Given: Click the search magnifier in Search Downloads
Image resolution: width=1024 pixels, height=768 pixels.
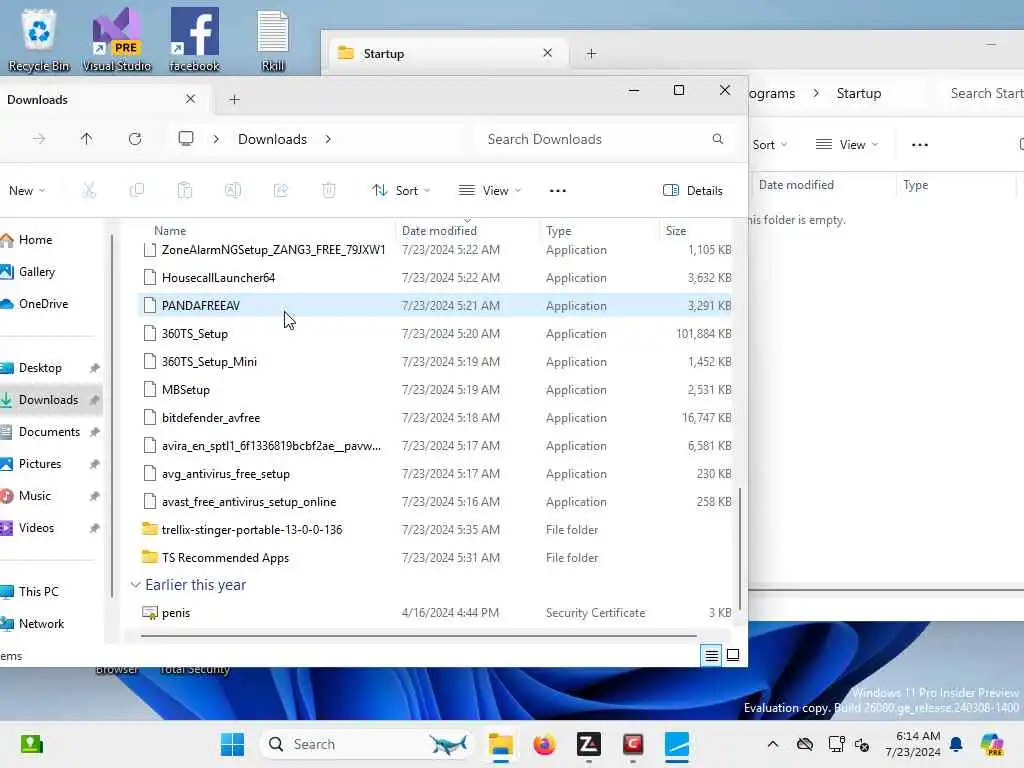Looking at the screenshot, I should pos(718,139).
